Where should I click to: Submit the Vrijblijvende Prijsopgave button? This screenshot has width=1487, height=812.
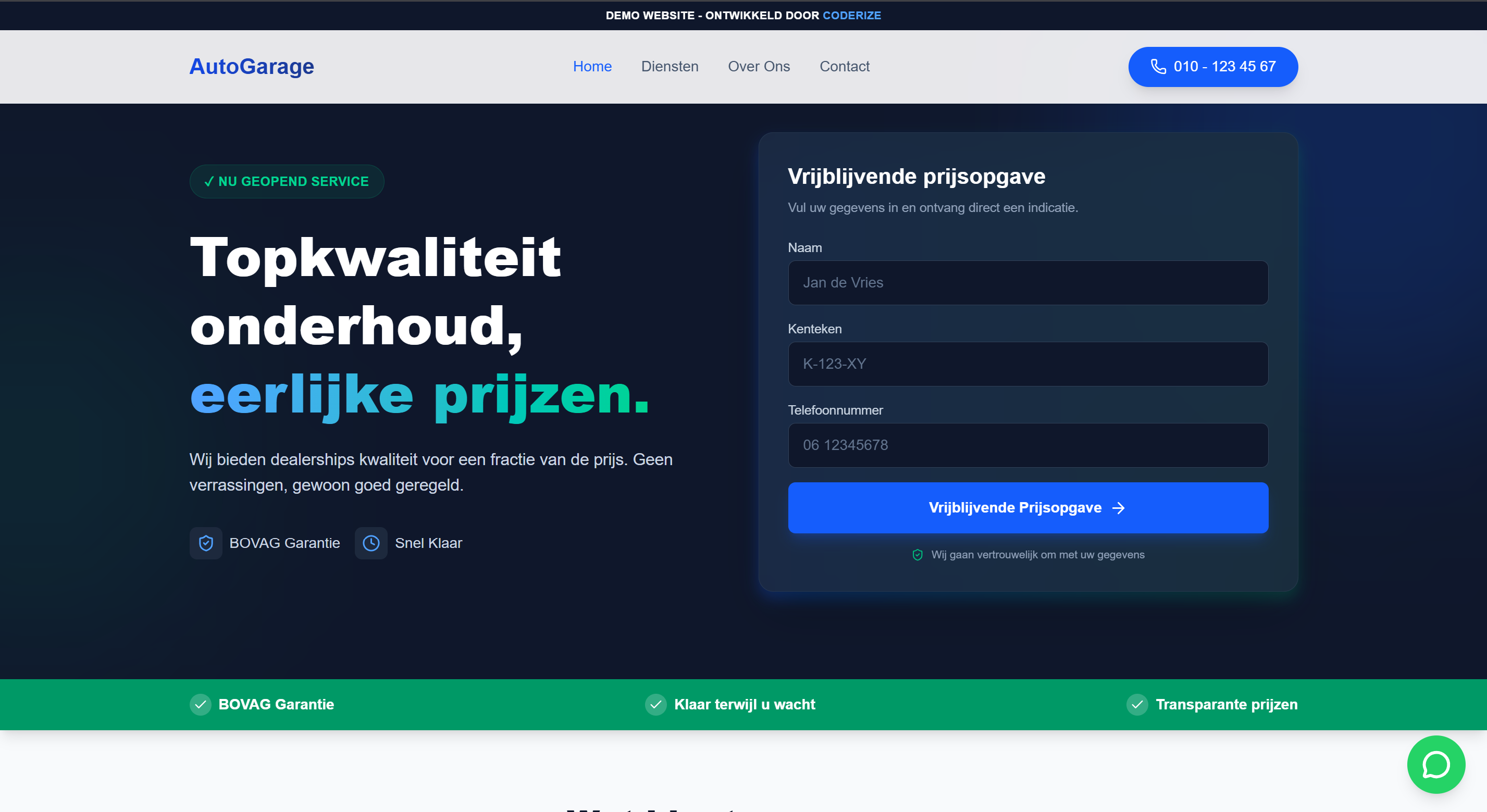(x=1027, y=507)
